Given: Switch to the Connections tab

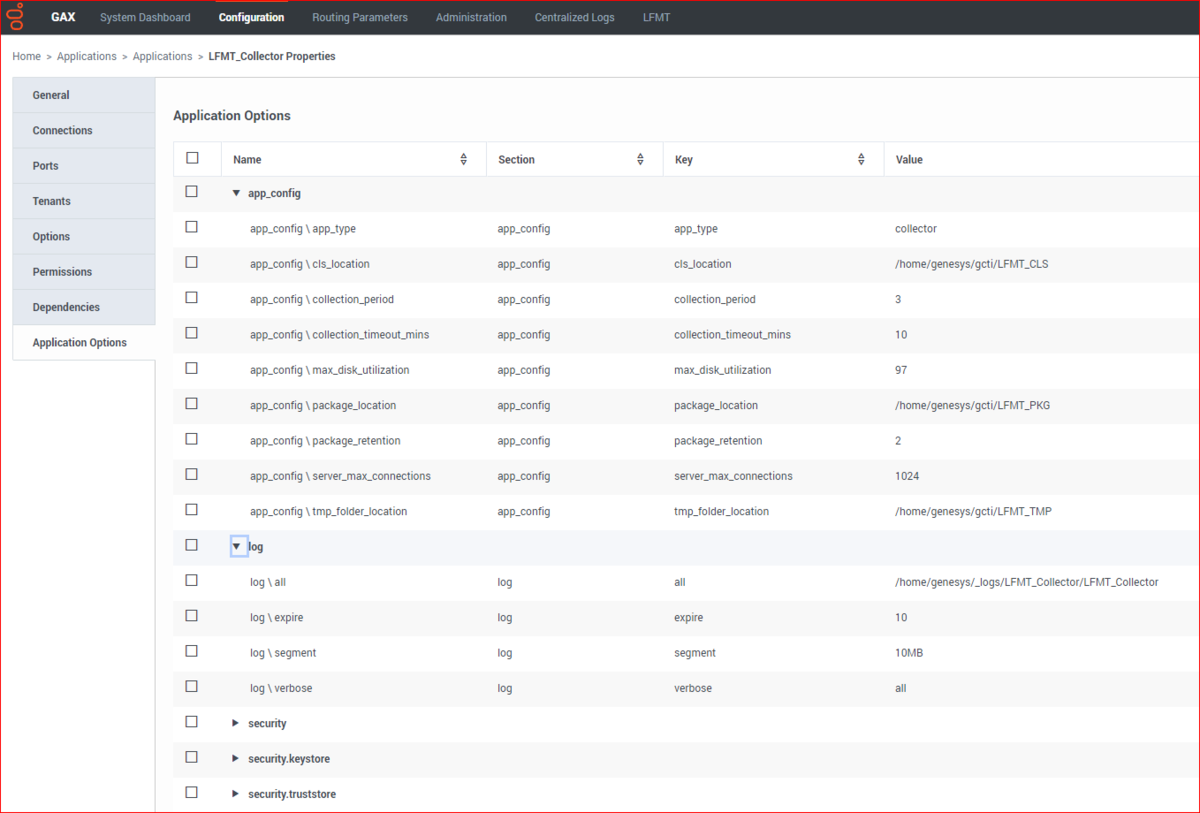Looking at the screenshot, I should [62, 131].
